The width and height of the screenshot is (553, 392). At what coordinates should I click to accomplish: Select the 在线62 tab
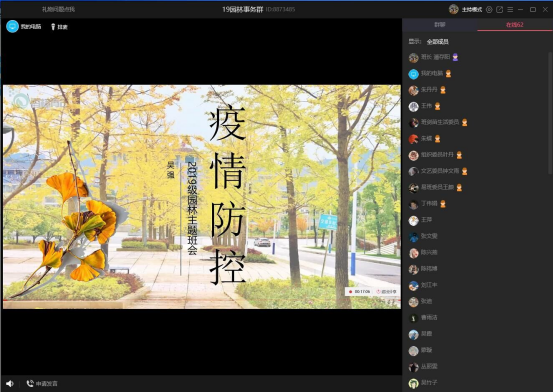[x=515, y=25]
